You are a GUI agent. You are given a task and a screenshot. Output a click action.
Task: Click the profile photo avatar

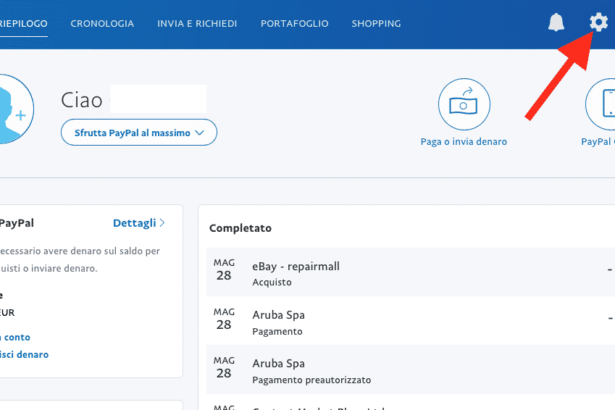click(x=16, y=109)
